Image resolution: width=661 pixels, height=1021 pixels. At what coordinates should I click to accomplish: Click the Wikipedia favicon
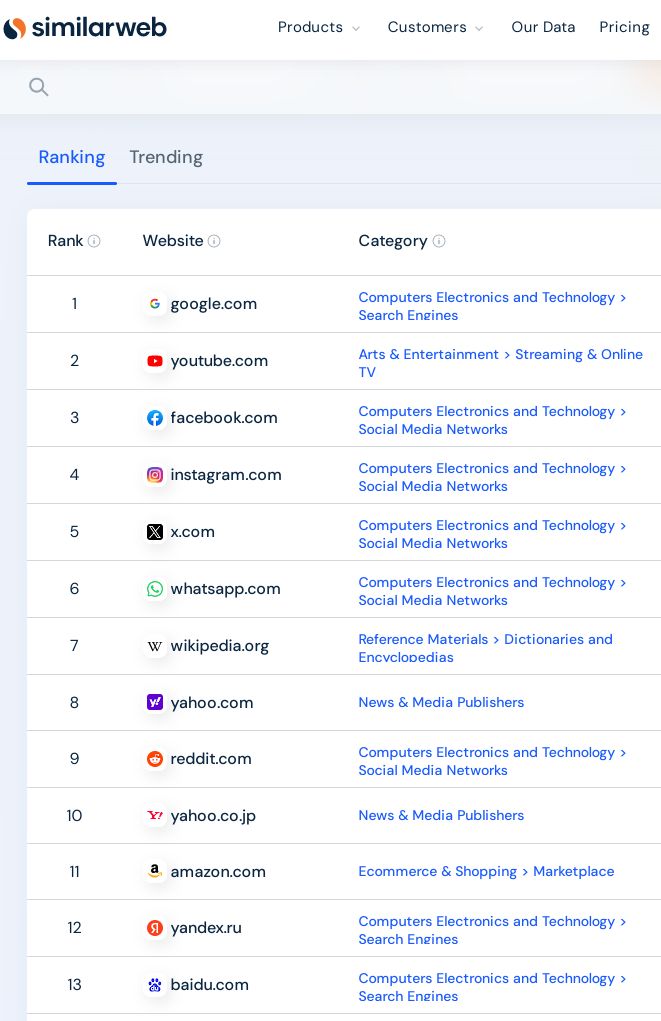click(x=154, y=646)
